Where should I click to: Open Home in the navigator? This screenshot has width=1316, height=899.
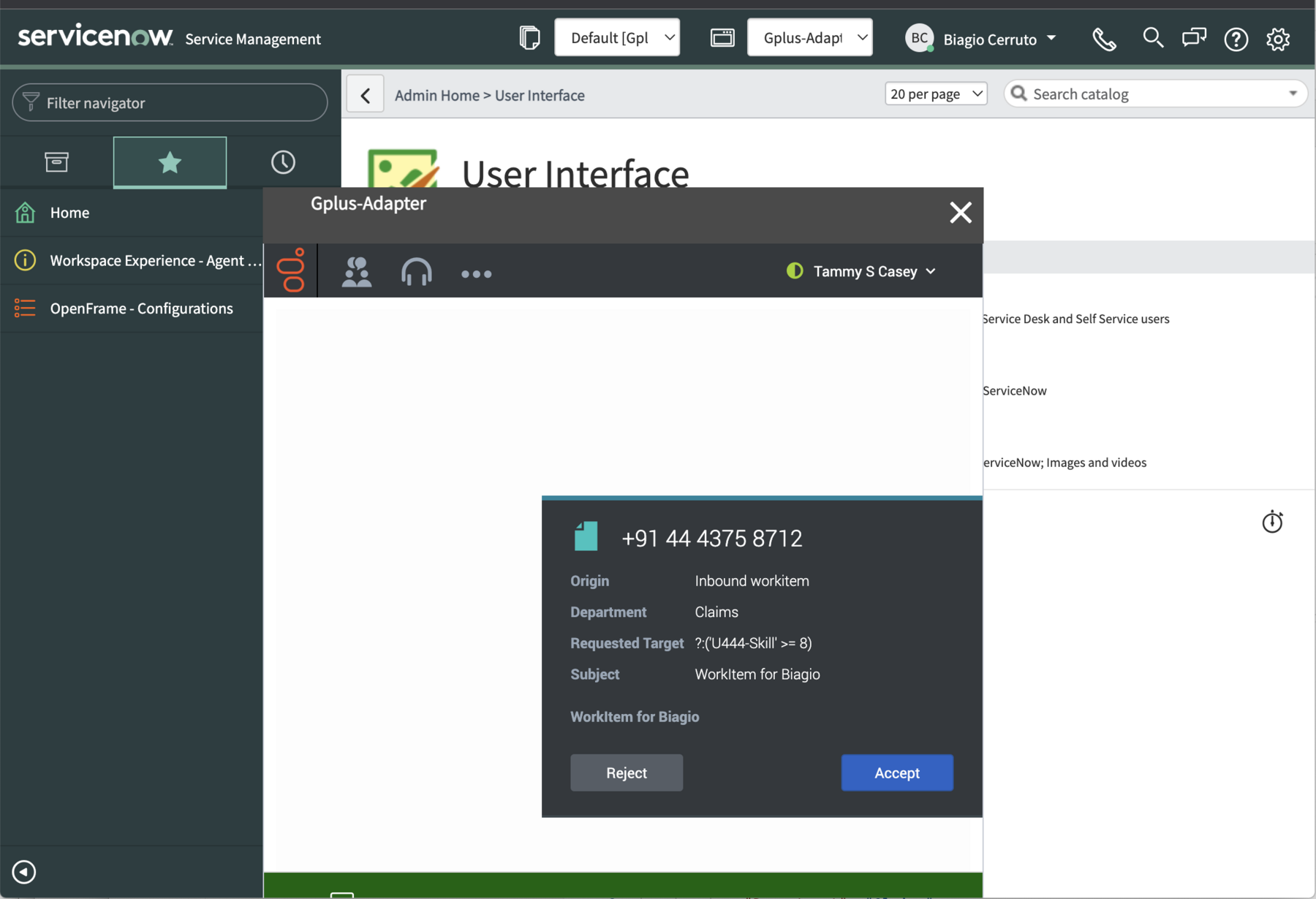(x=69, y=213)
